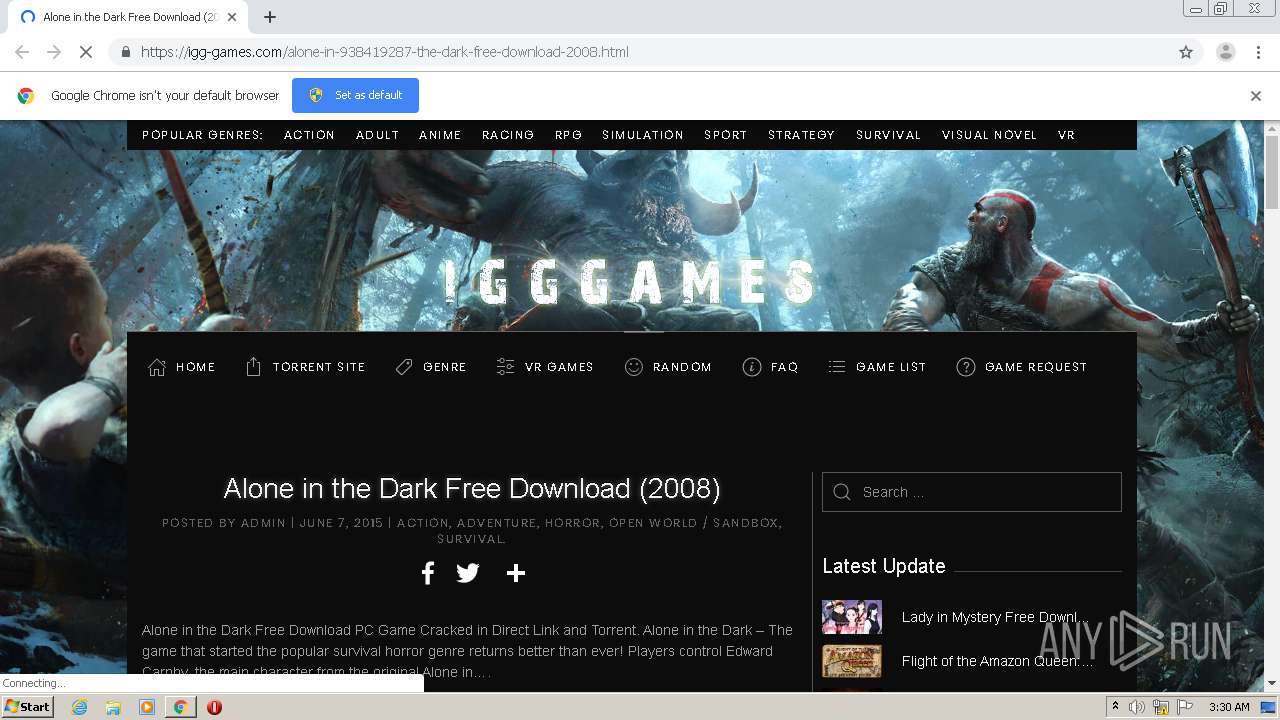Click the browser forward arrow

coord(54,52)
